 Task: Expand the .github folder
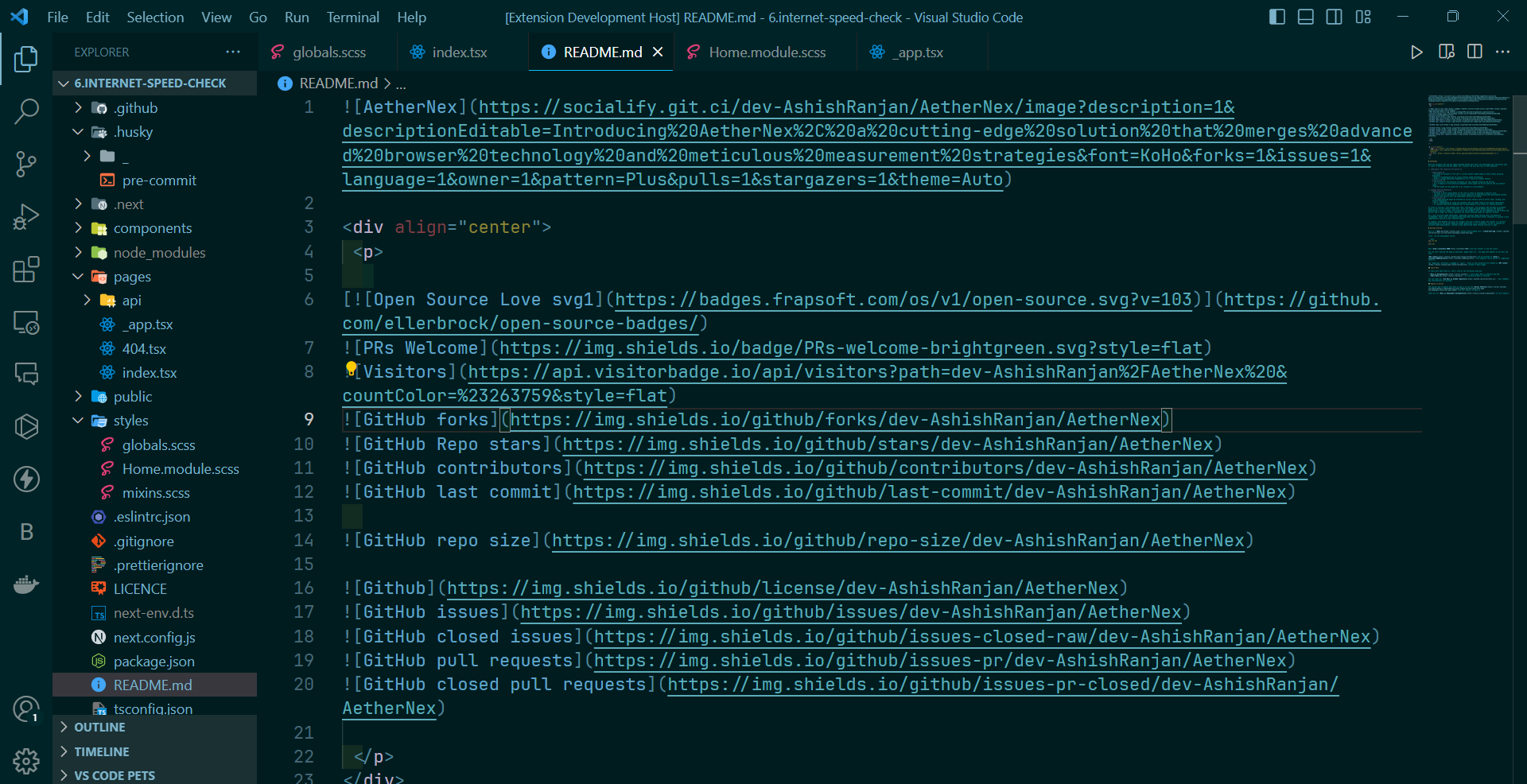78,107
